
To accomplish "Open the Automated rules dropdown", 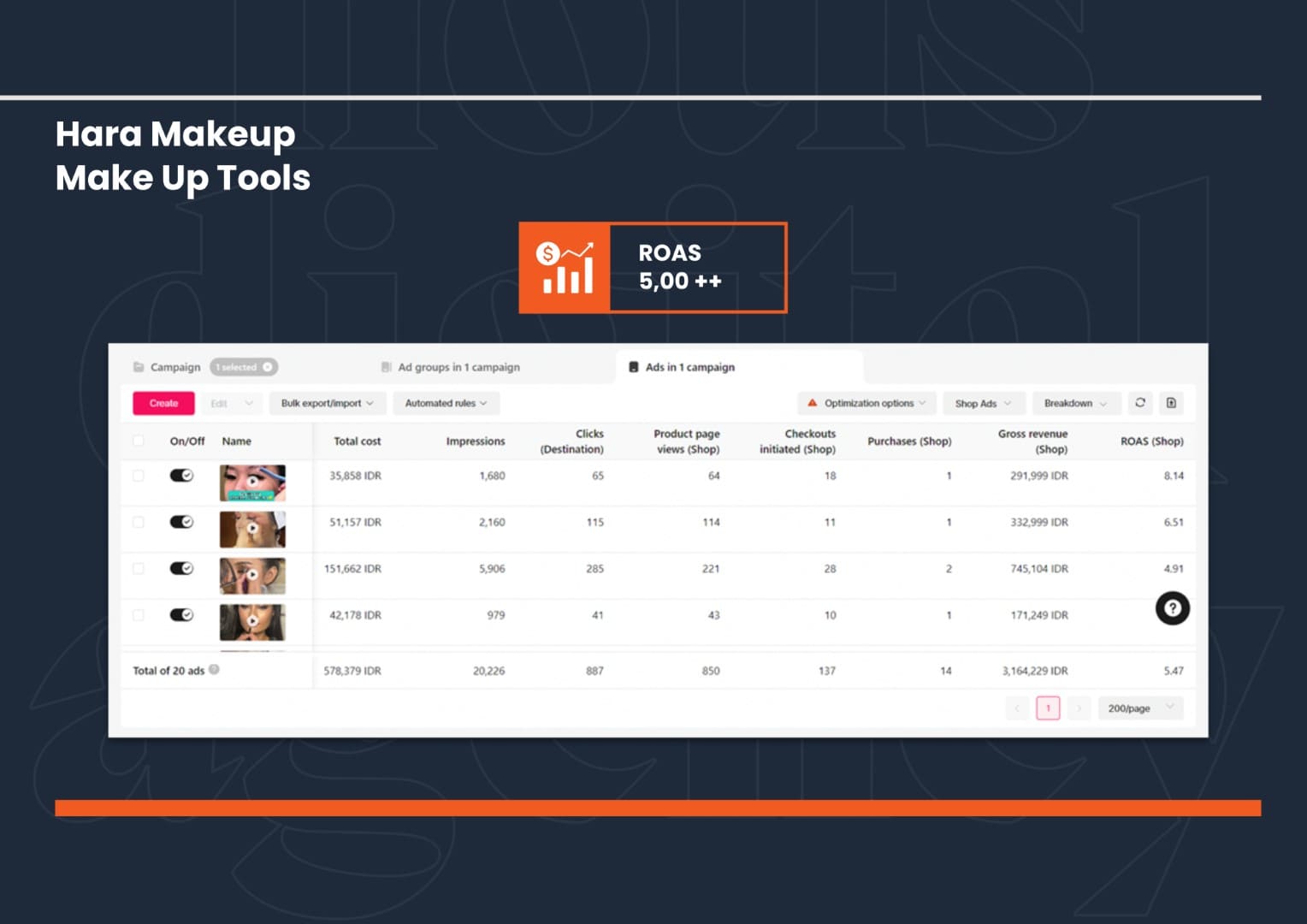I will tap(446, 403).
